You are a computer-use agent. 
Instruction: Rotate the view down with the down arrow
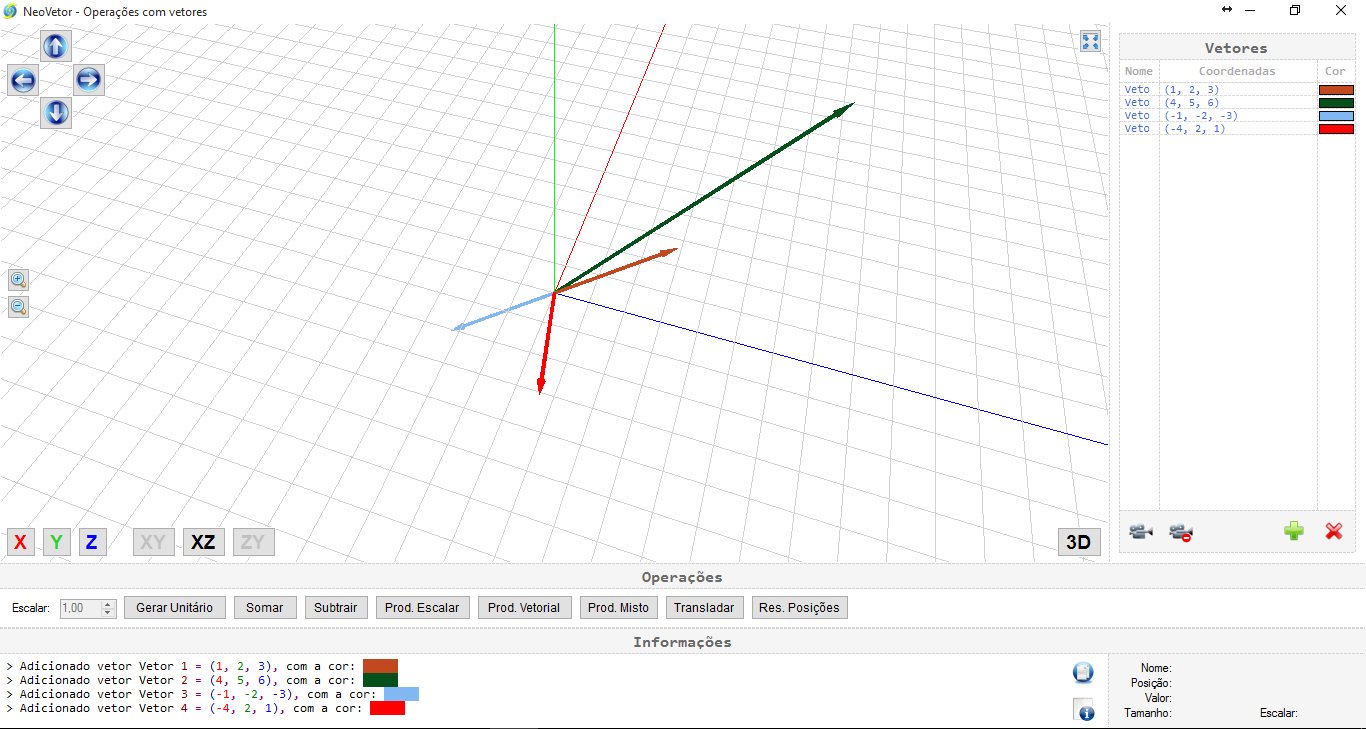pos(56,113)
